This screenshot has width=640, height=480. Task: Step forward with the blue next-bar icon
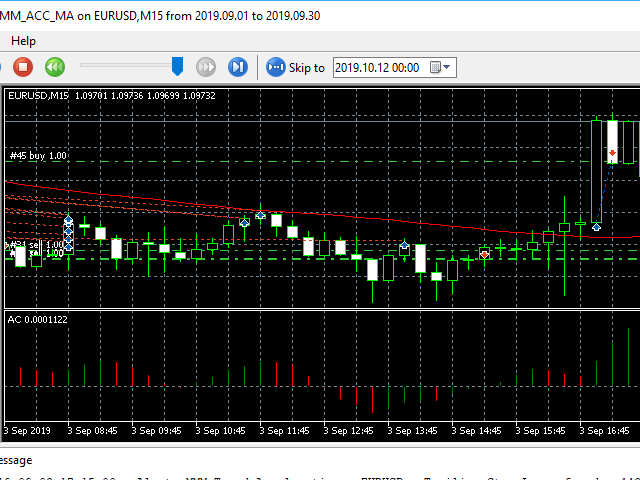[238, 67]
